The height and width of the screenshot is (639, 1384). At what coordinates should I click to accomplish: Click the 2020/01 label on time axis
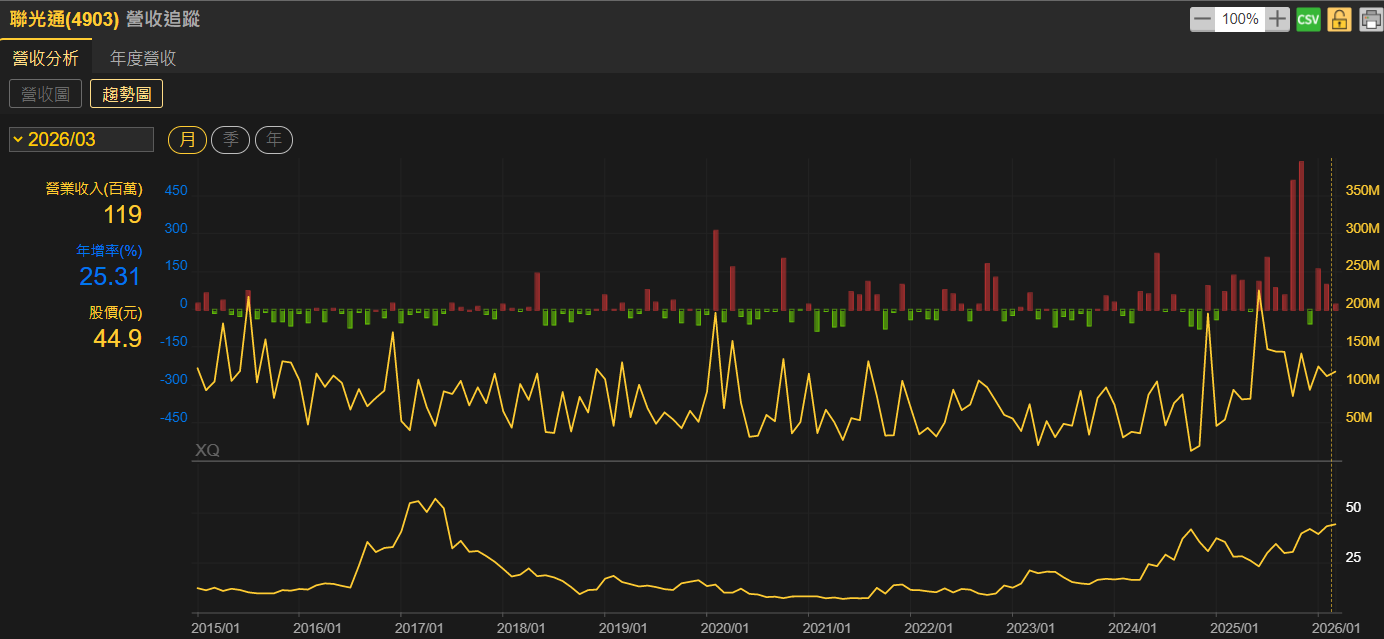725,628
